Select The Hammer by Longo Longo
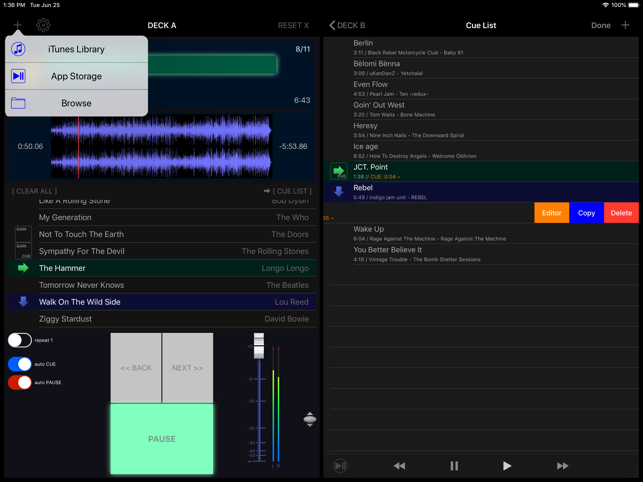The height and width of the screenshot is (482, 643). (162, 268)
